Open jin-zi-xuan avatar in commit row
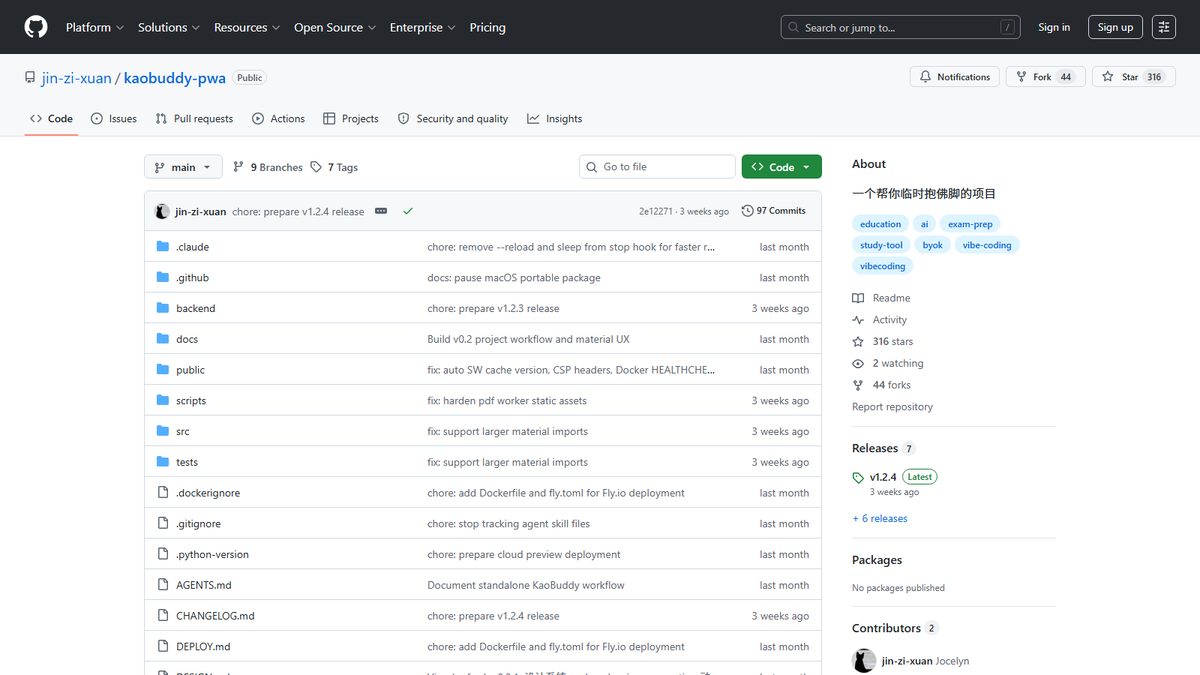 (x=162, y=211)
